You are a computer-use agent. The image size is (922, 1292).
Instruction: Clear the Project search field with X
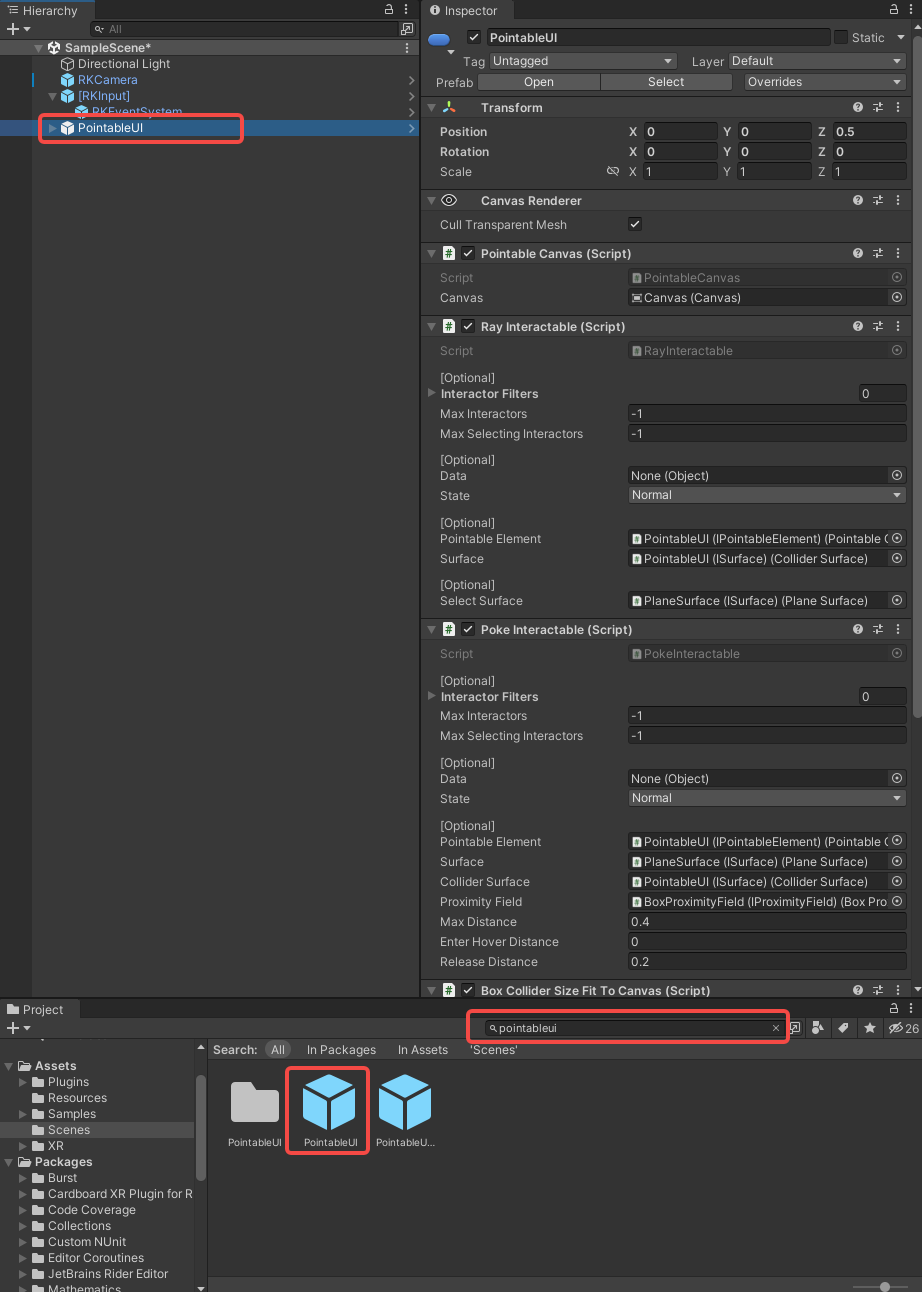(775, 1028)
